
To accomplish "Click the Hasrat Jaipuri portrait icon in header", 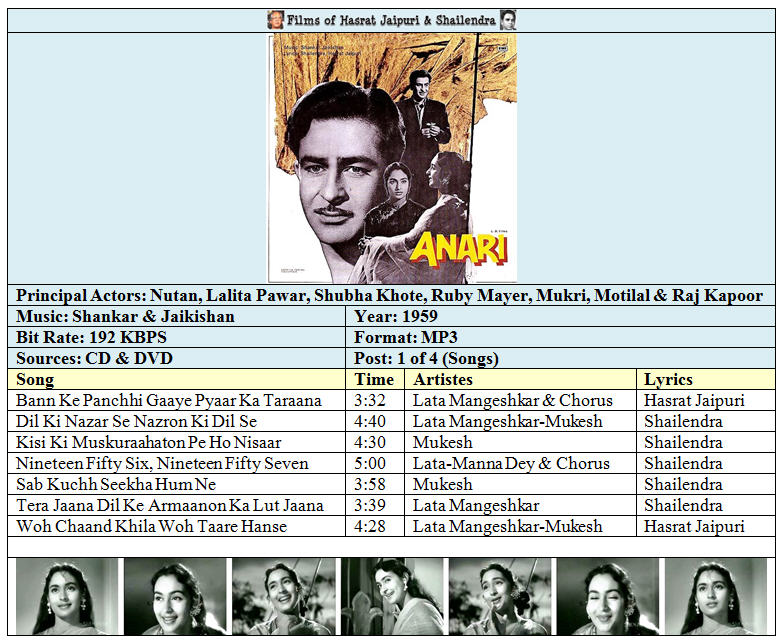I will pos(275,20).
